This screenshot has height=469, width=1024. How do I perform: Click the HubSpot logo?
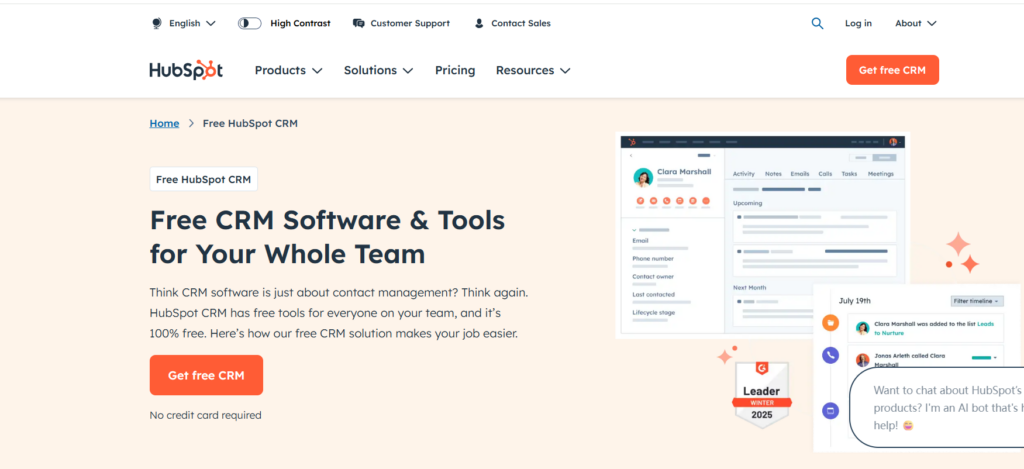[186, 70]
